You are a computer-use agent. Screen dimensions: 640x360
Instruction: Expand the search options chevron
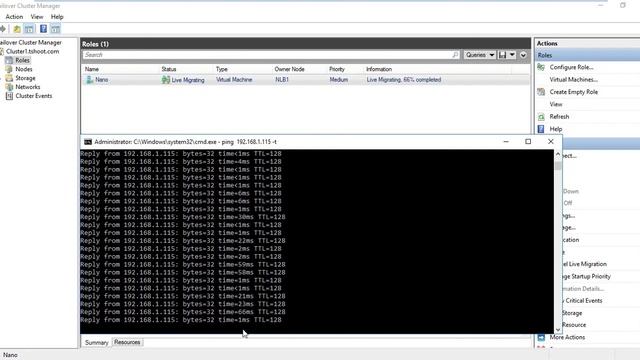[x=523, y=55]
